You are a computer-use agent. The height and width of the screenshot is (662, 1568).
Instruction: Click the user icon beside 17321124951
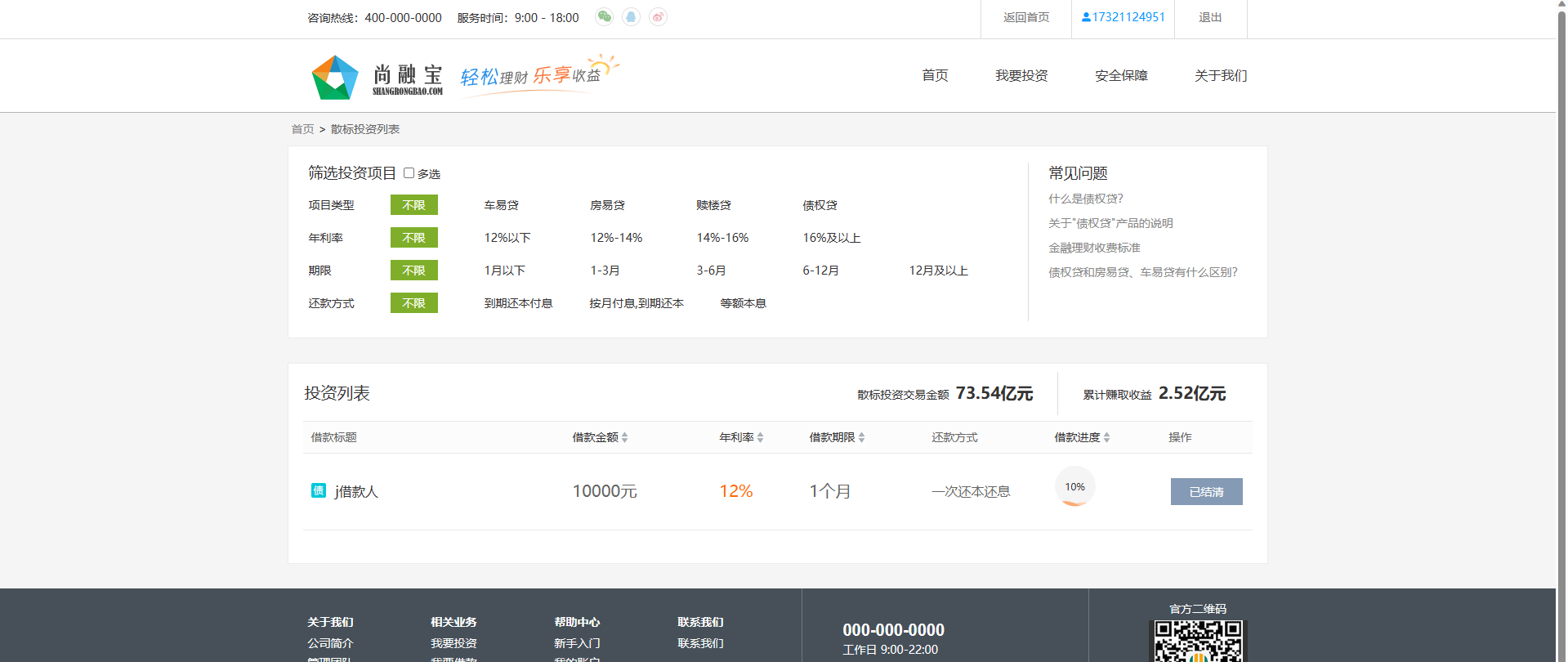(x=1086, y=17)
